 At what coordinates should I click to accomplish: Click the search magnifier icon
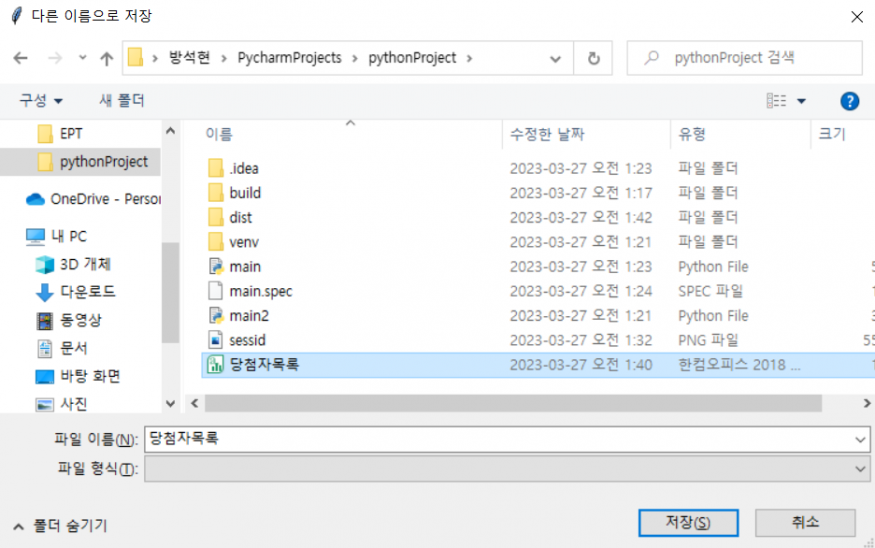[651, 57]
